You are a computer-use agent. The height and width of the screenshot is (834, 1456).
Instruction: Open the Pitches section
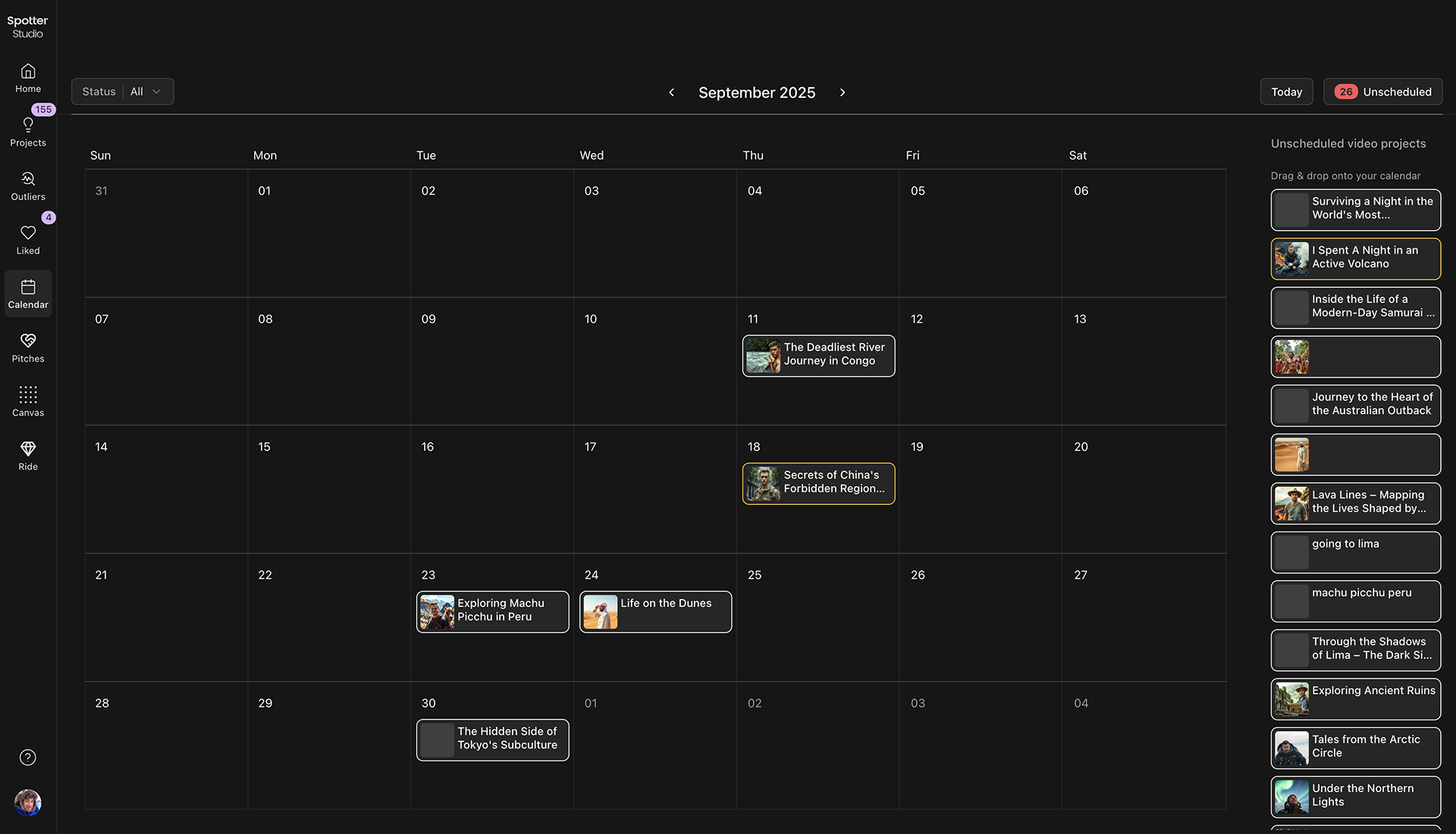tap(28, 348)
